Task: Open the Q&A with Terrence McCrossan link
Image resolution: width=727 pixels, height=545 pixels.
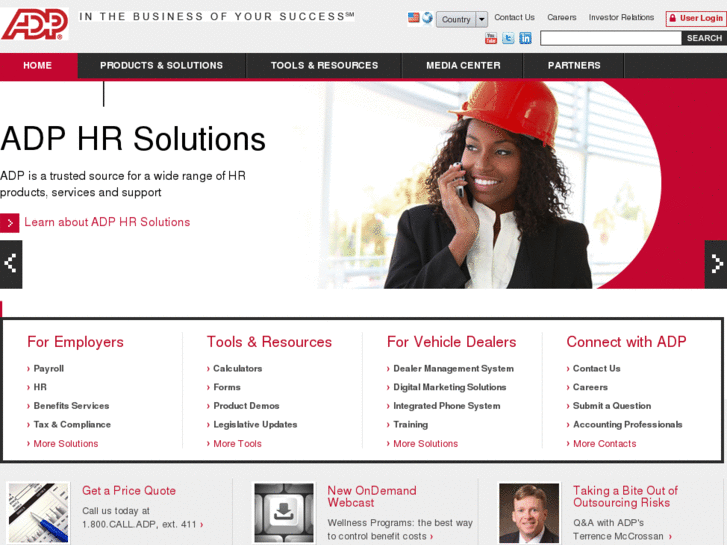Action: click(x=623, y=529)
